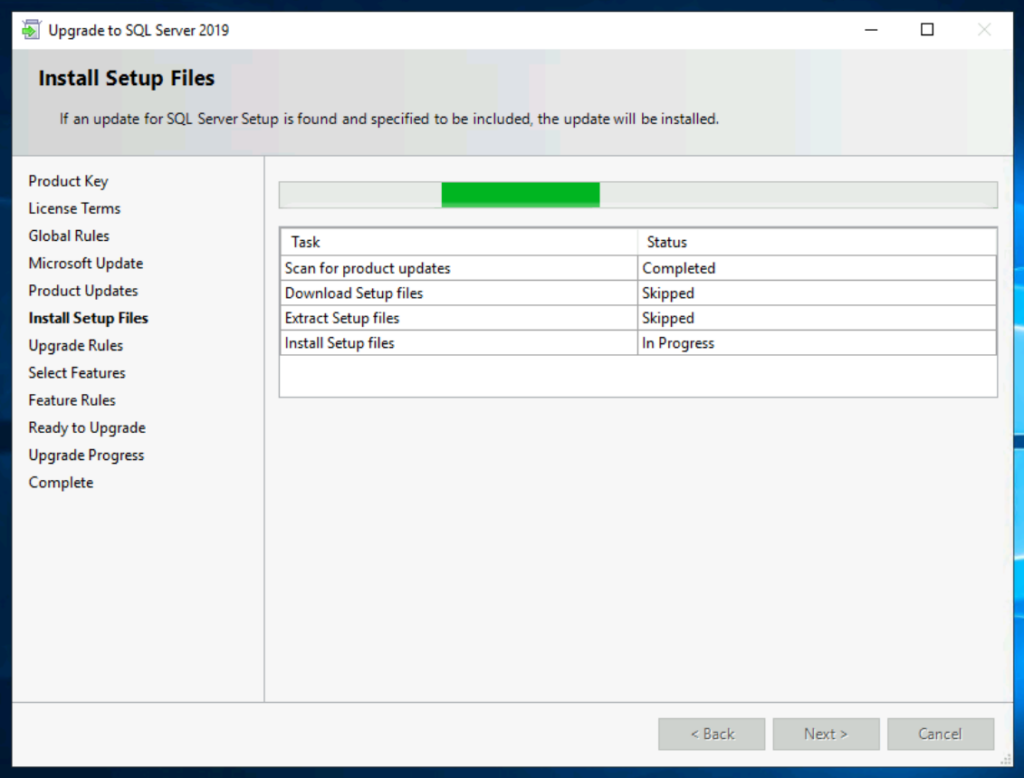Minimize the Upgrade to SQL Server window
1024x778 pixels.
tap(871, 30)
